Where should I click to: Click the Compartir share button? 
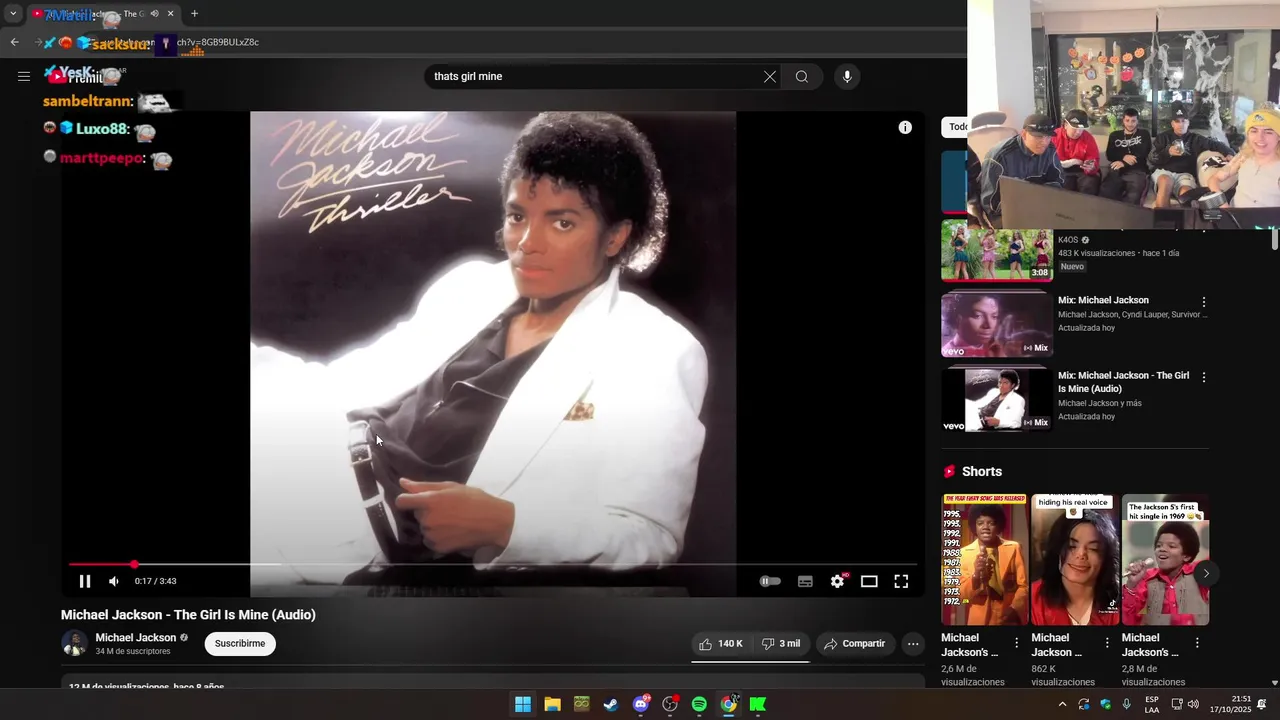coord(855,644)
